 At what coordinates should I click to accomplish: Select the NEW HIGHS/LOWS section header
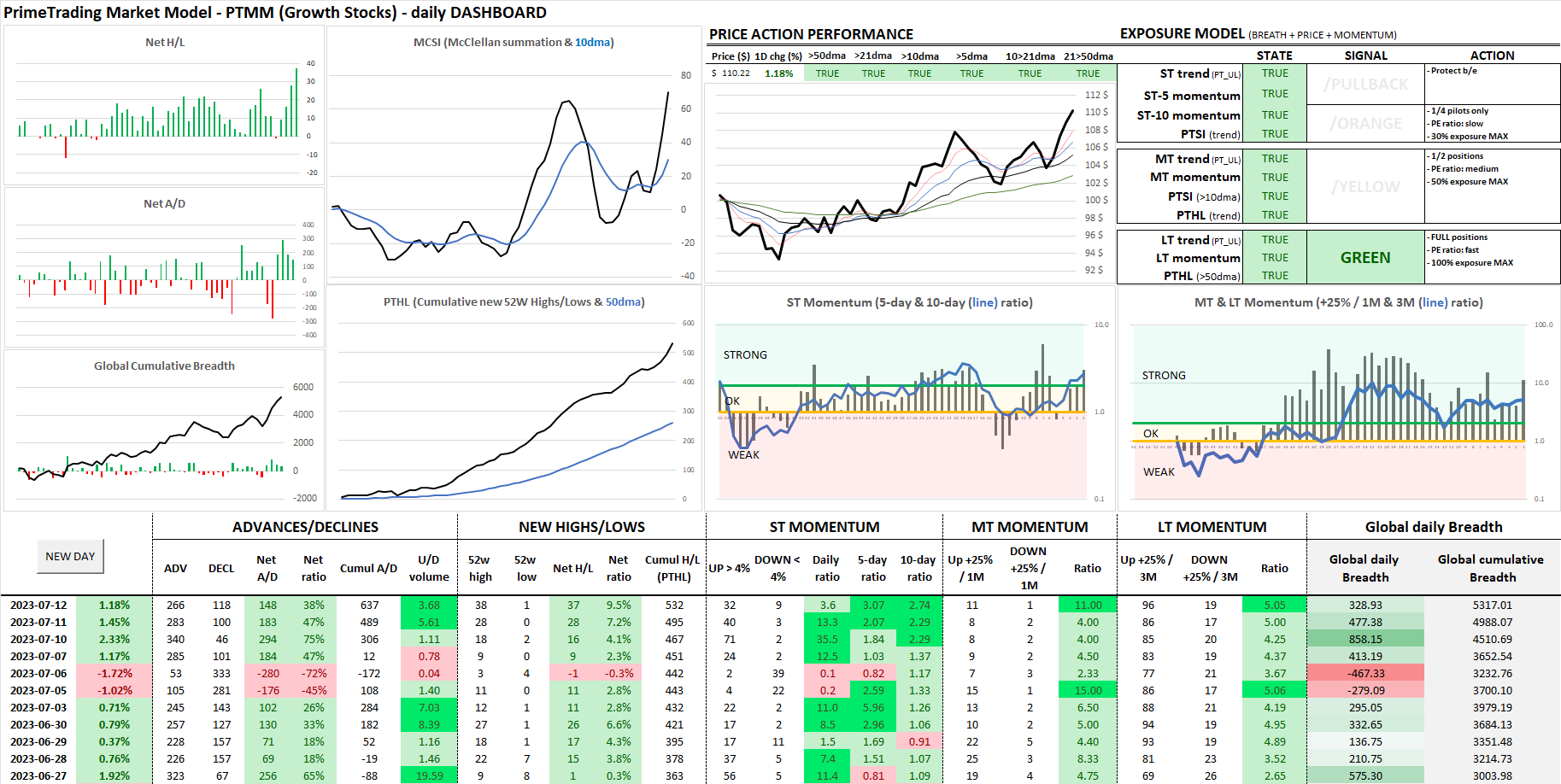[581, 527]
